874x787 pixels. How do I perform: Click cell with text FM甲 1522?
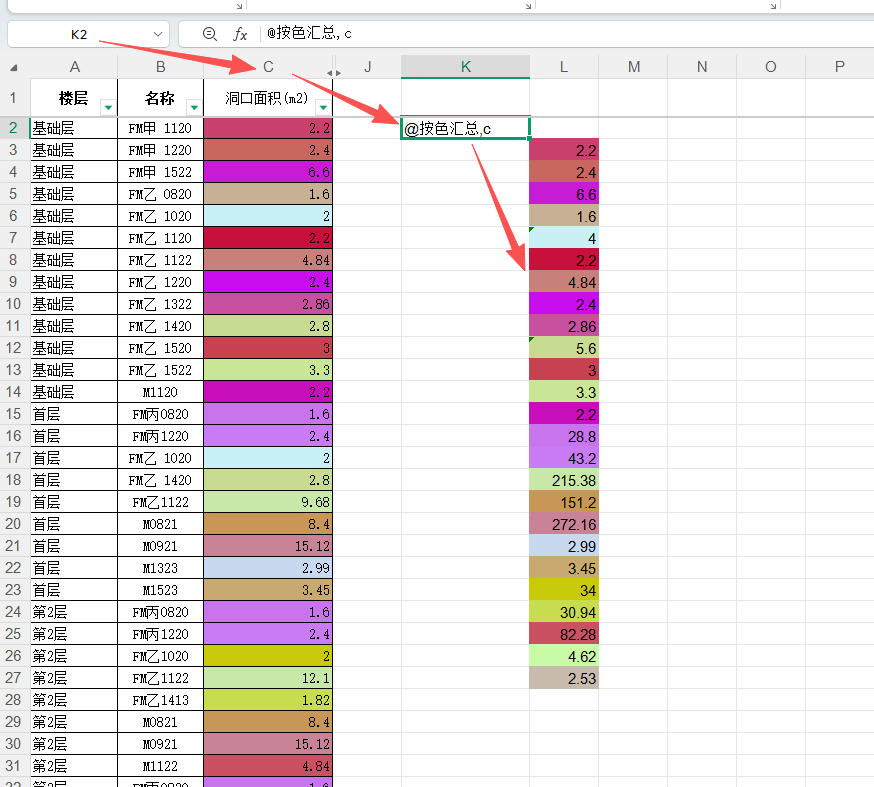tap(160, 172)
